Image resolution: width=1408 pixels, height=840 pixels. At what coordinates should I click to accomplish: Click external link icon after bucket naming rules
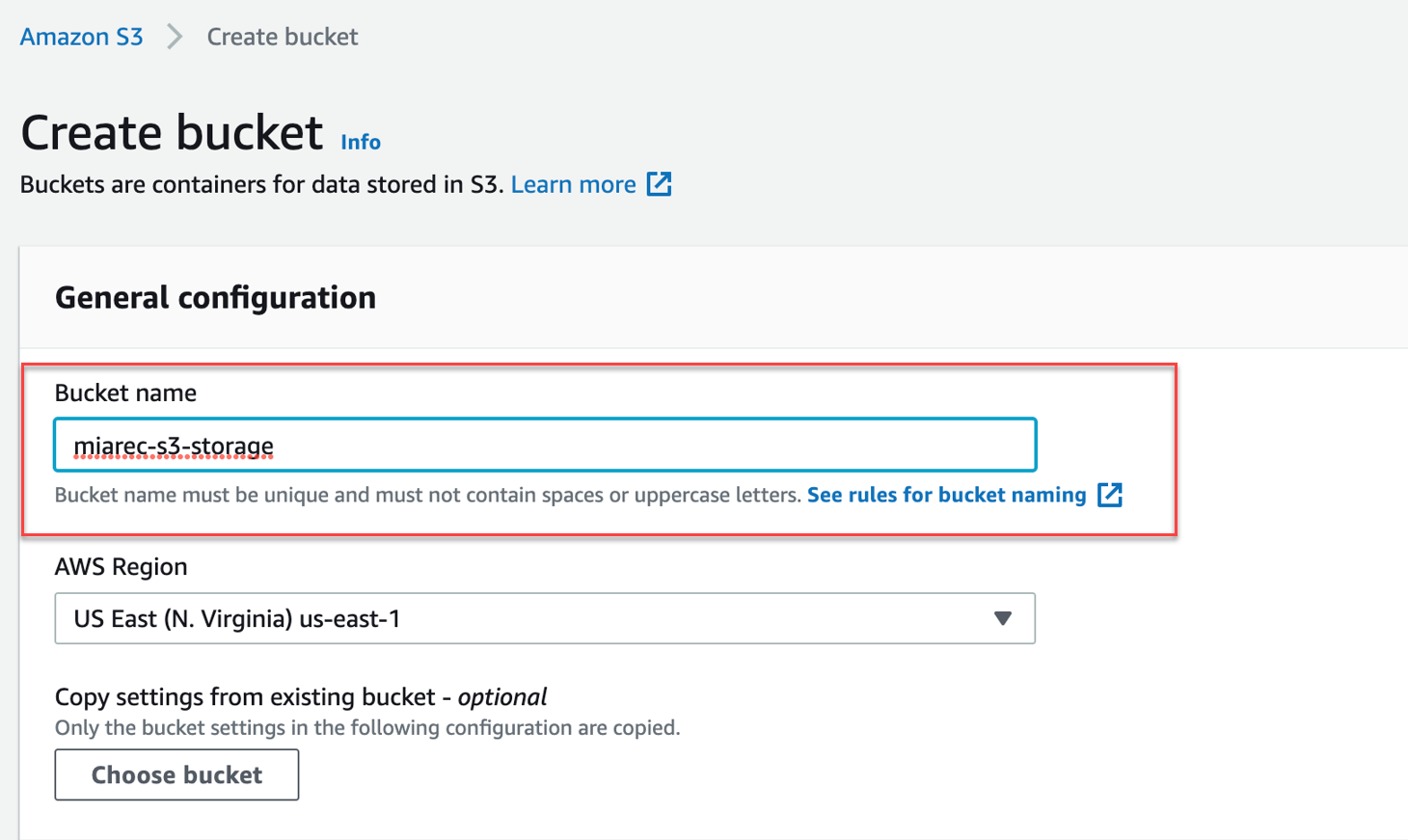(x=1110, y=495)
